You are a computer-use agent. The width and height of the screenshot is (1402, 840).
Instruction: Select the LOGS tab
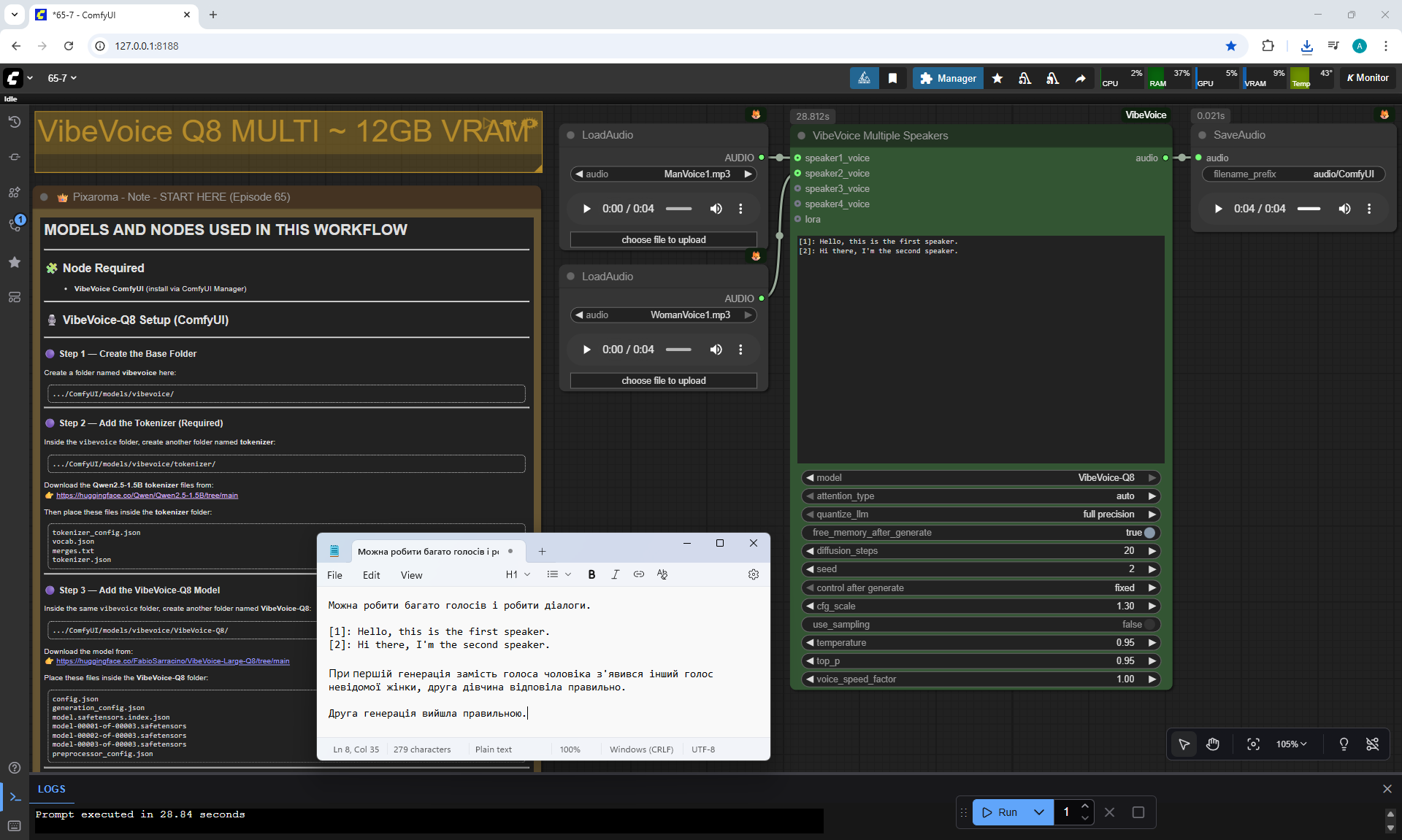point(52,789)
